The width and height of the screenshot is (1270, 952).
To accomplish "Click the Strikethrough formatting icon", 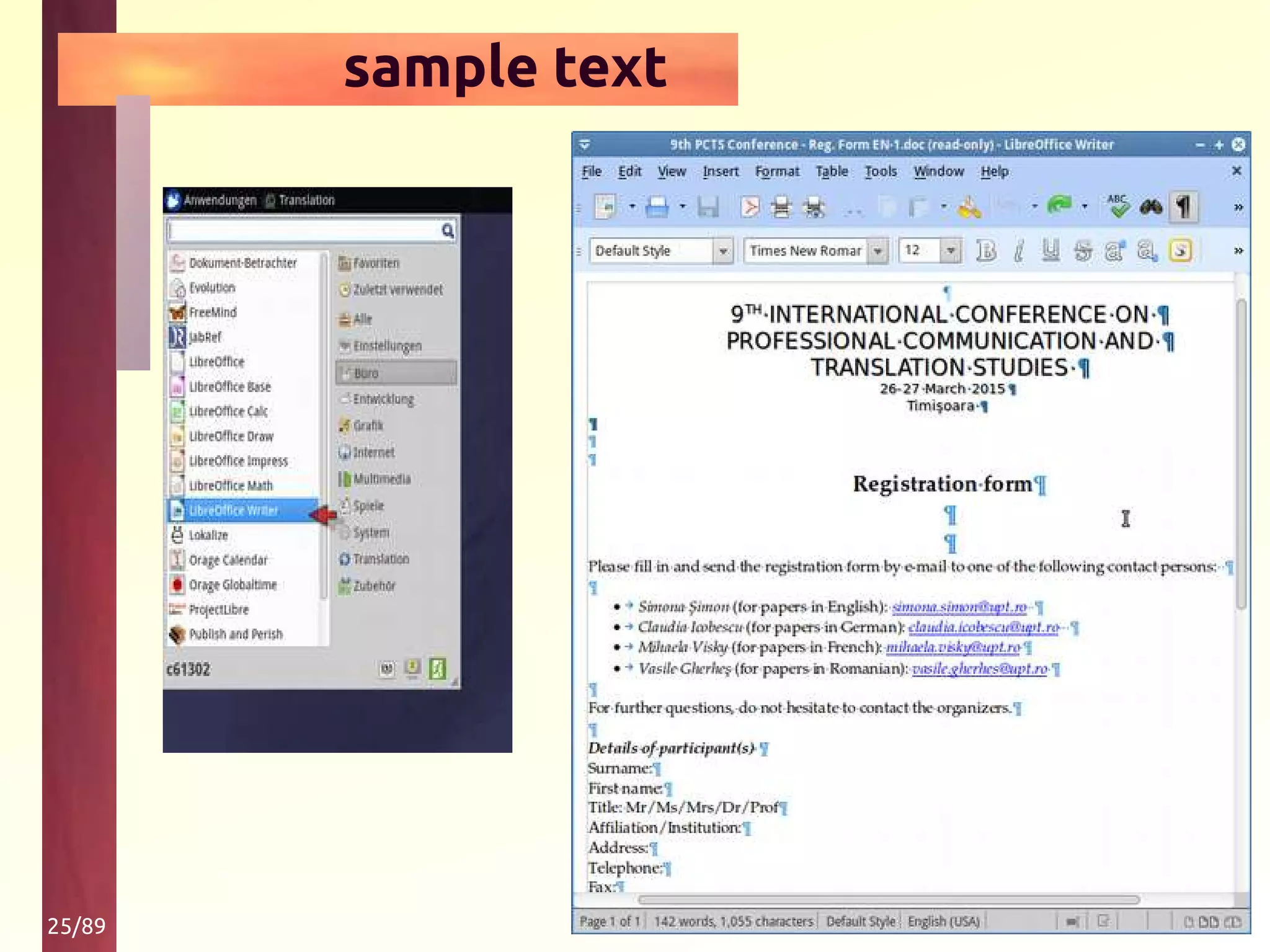I will pos(1083,251).
